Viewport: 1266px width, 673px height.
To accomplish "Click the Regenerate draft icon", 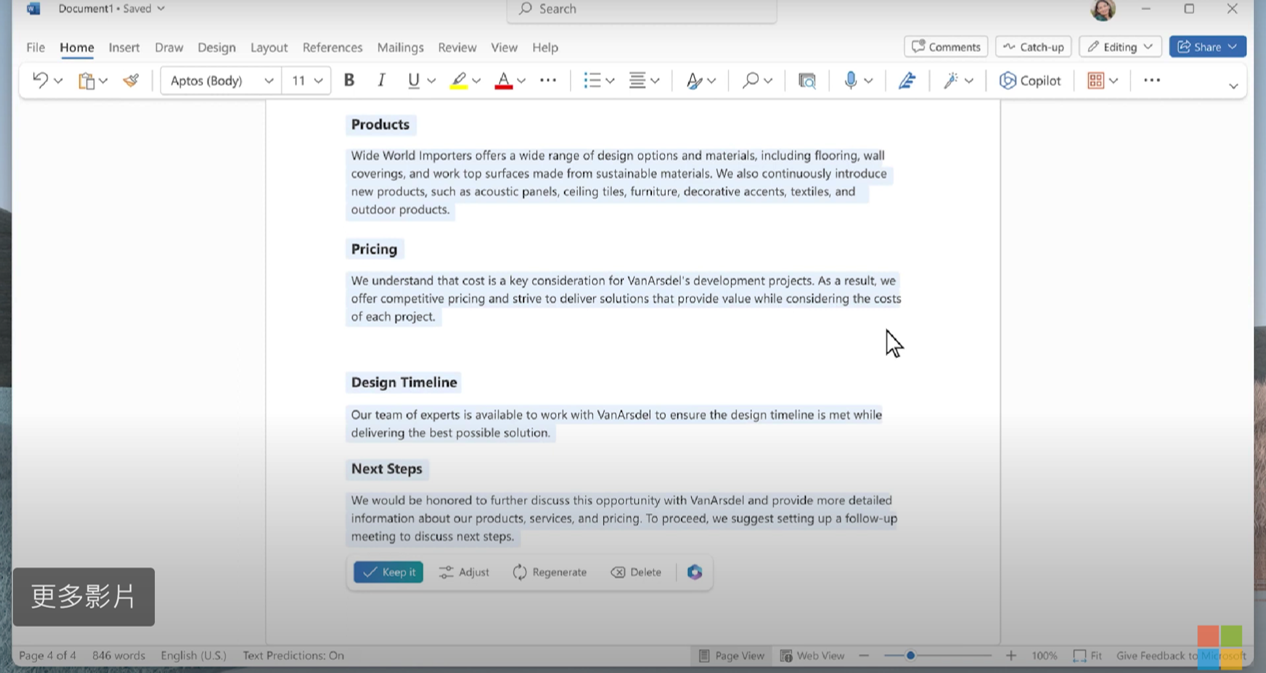I will coord(520,572).
